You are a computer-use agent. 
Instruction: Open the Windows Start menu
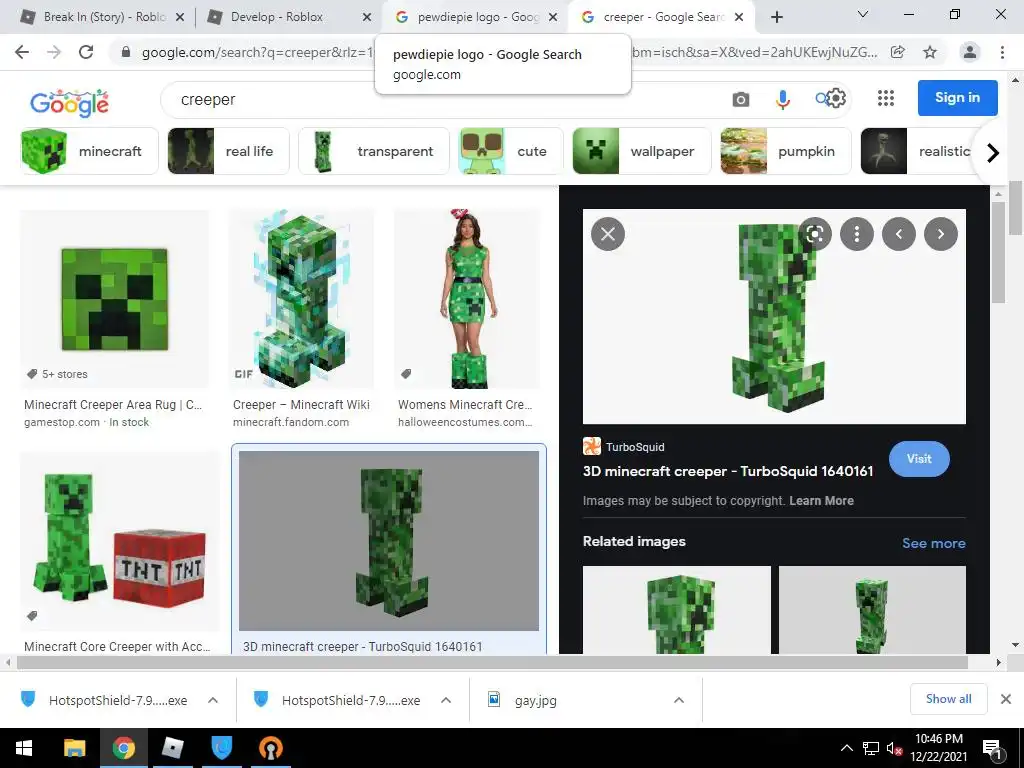[x=24, y=748]
